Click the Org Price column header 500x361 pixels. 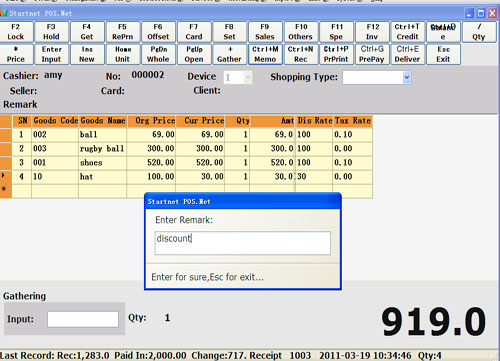point(151,121)
